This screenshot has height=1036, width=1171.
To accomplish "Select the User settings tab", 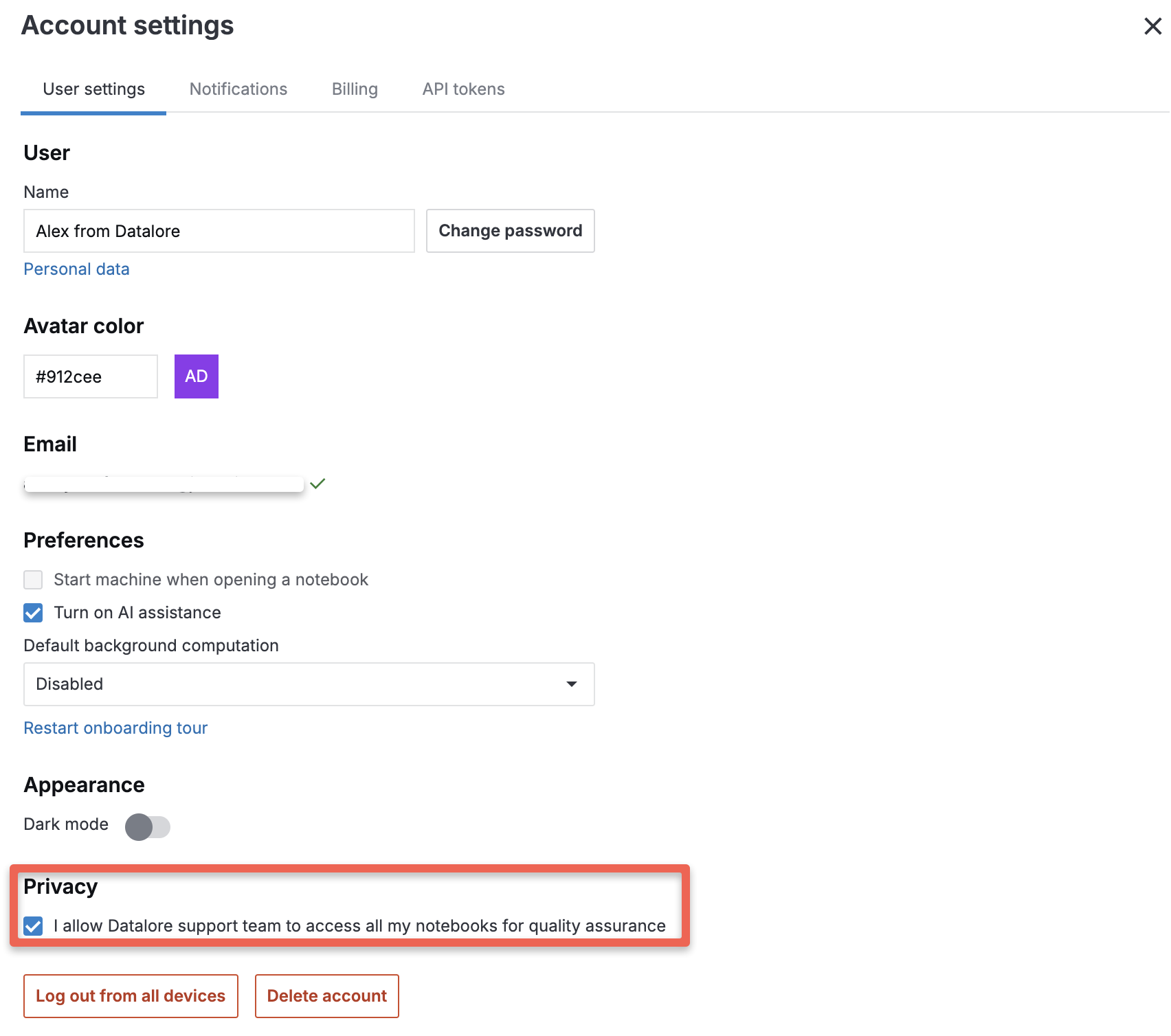I will click(93, 89).
